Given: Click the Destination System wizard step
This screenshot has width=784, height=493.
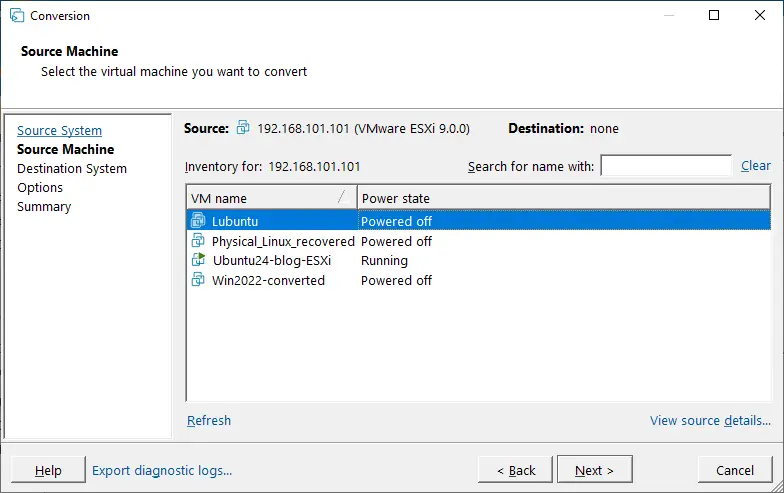Looking at the screenshot, I should 72,168.
